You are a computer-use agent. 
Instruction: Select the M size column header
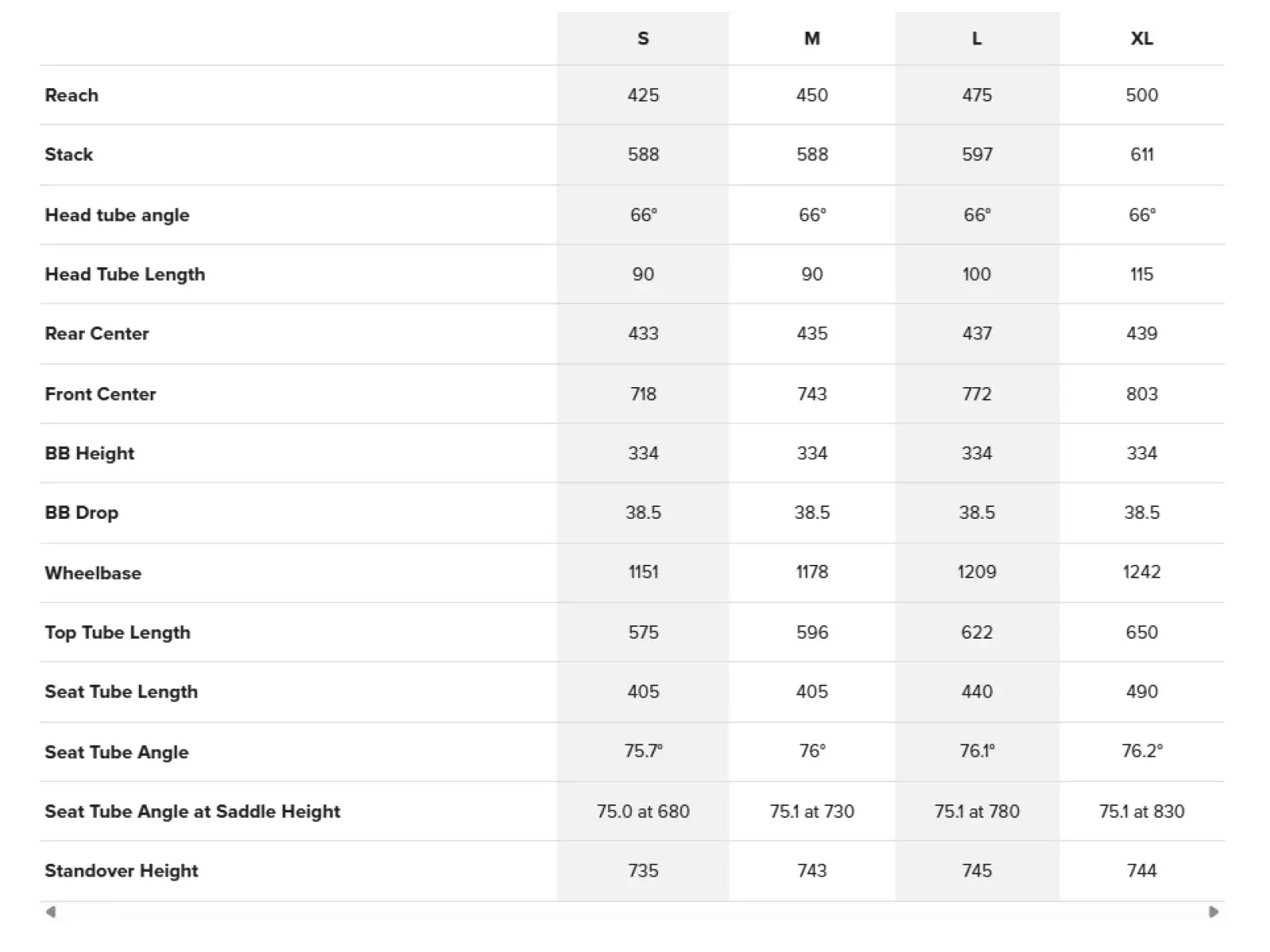[x=812, y=38]
